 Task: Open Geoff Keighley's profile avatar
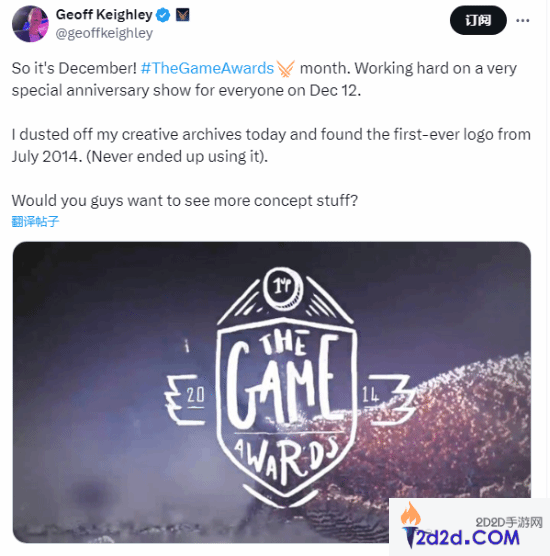click(30, 23)
